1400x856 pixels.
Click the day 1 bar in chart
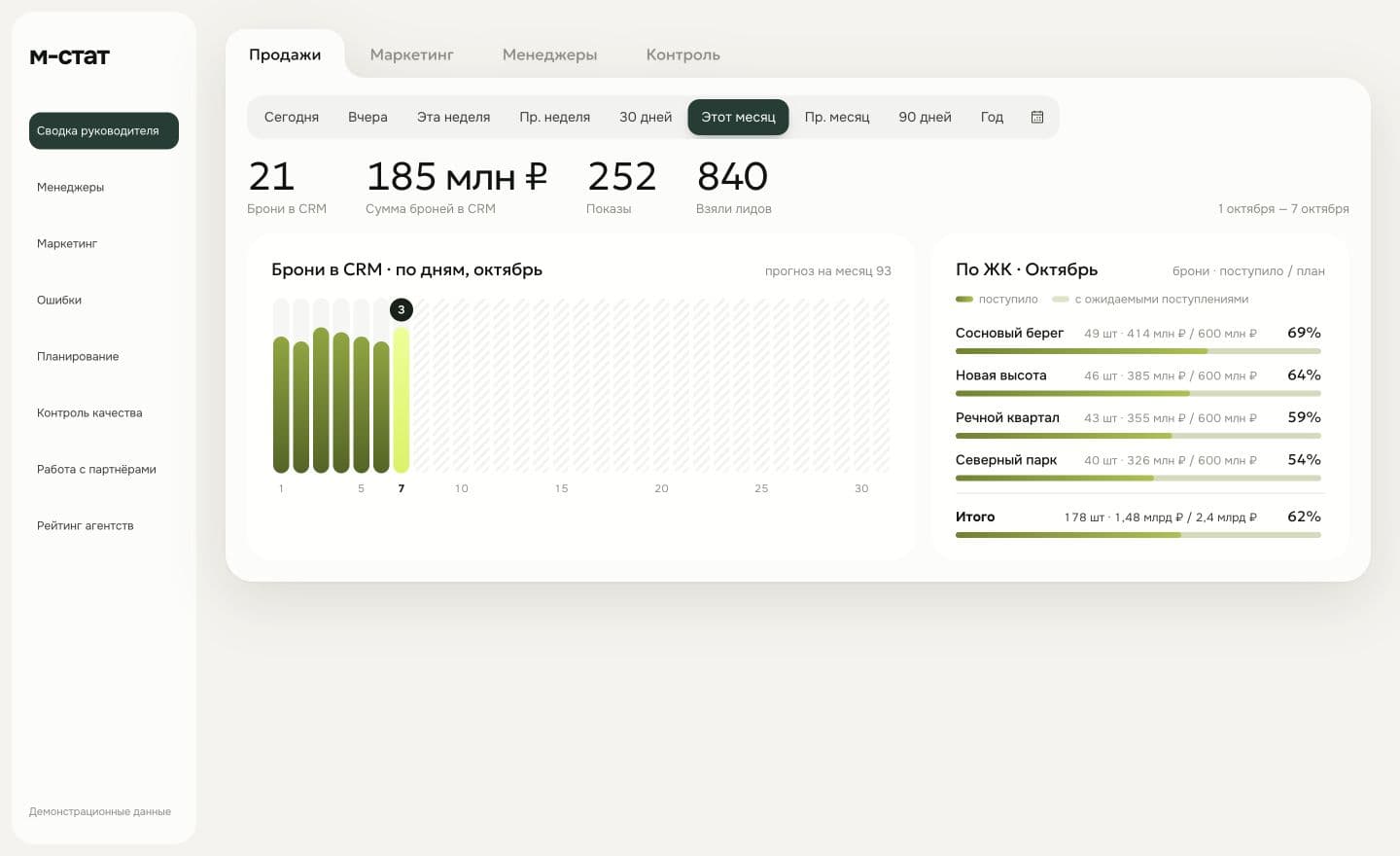[x=281, y=405]
